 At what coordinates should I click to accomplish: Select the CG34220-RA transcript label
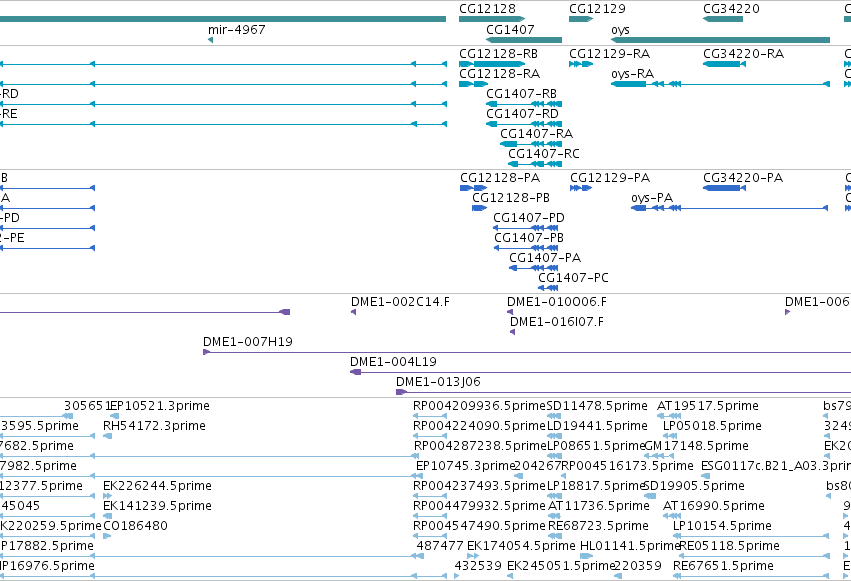pyautogui.click(x=743, y=54)
